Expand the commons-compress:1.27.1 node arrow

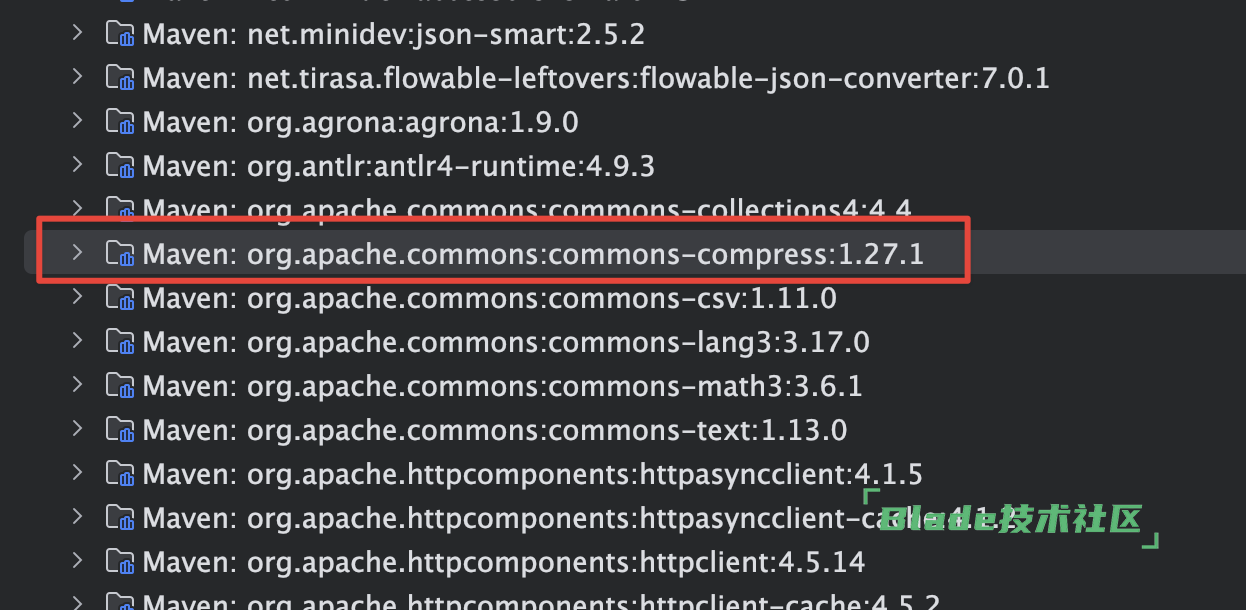click(77, 253)
